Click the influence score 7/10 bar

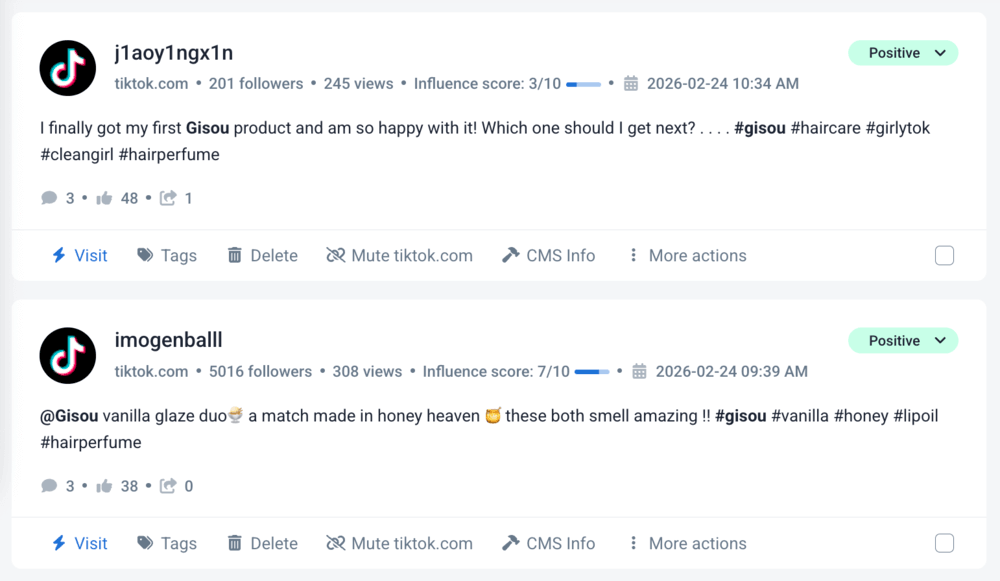592,372
